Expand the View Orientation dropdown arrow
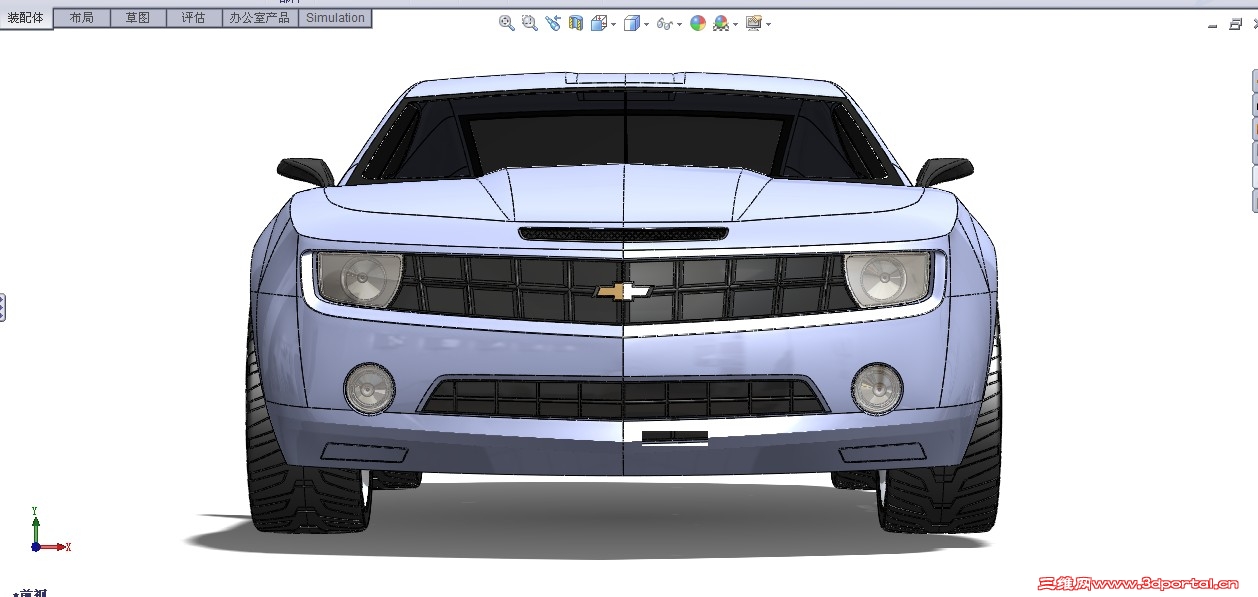Image resolution: width=1258 pixels, height=597 pixels. pyautogui.click(x=613, y=24)
